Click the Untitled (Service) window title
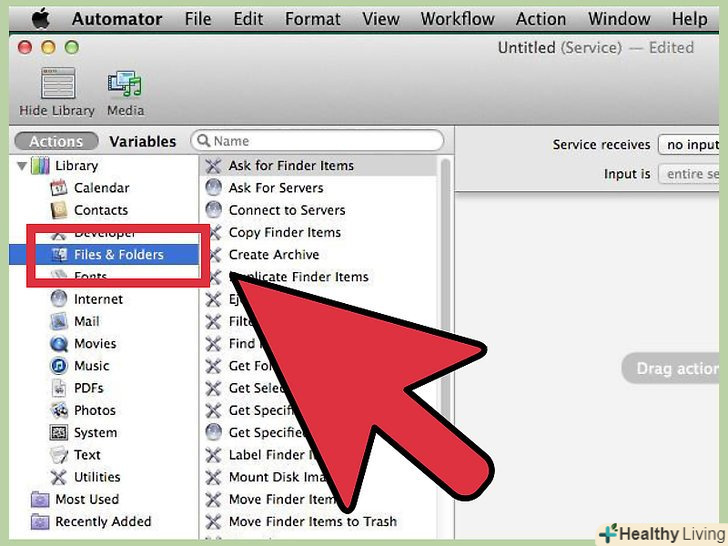The image size is (728, 546). pos(559,47)
